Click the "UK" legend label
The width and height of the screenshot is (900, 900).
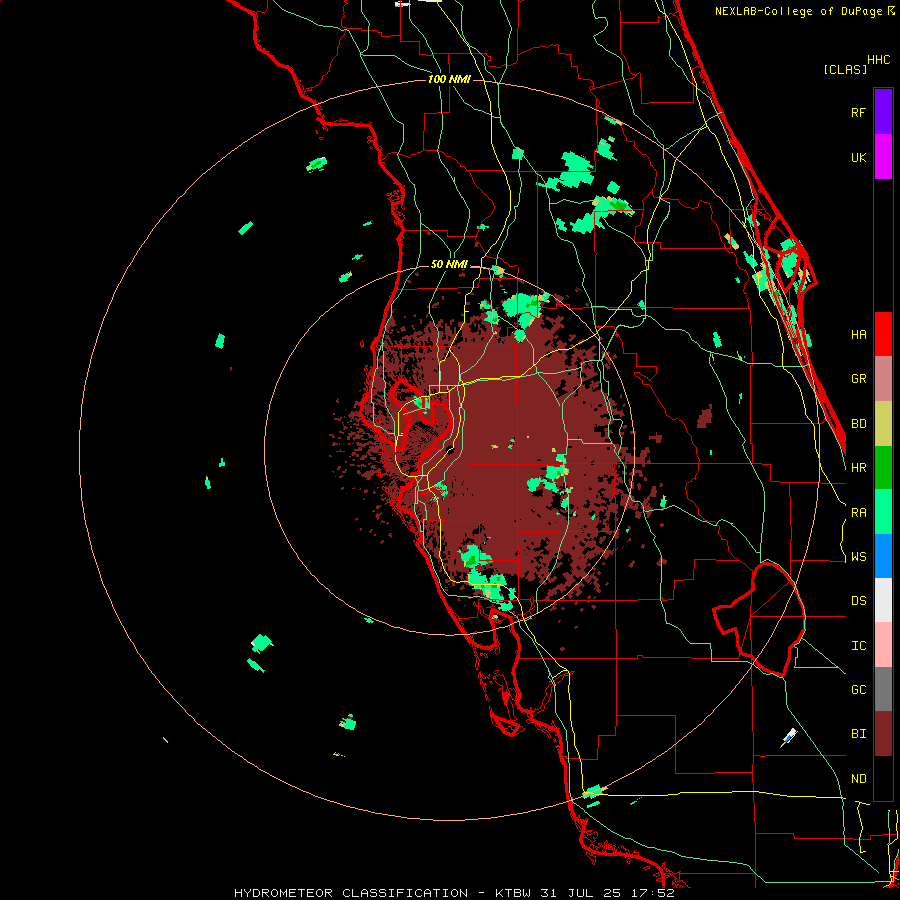coord(858,157)
